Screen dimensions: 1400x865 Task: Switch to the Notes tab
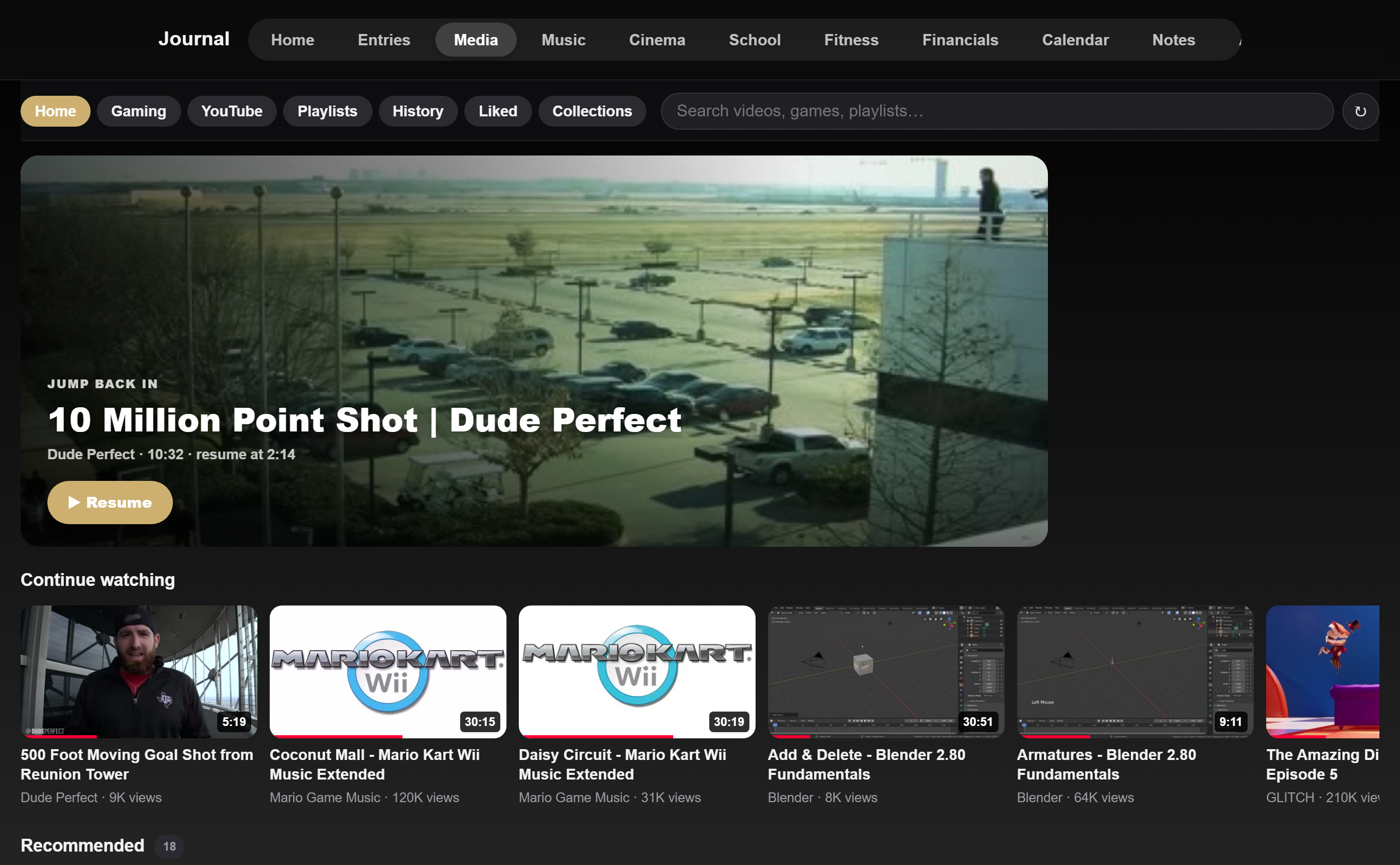(x=1174, y=40)
